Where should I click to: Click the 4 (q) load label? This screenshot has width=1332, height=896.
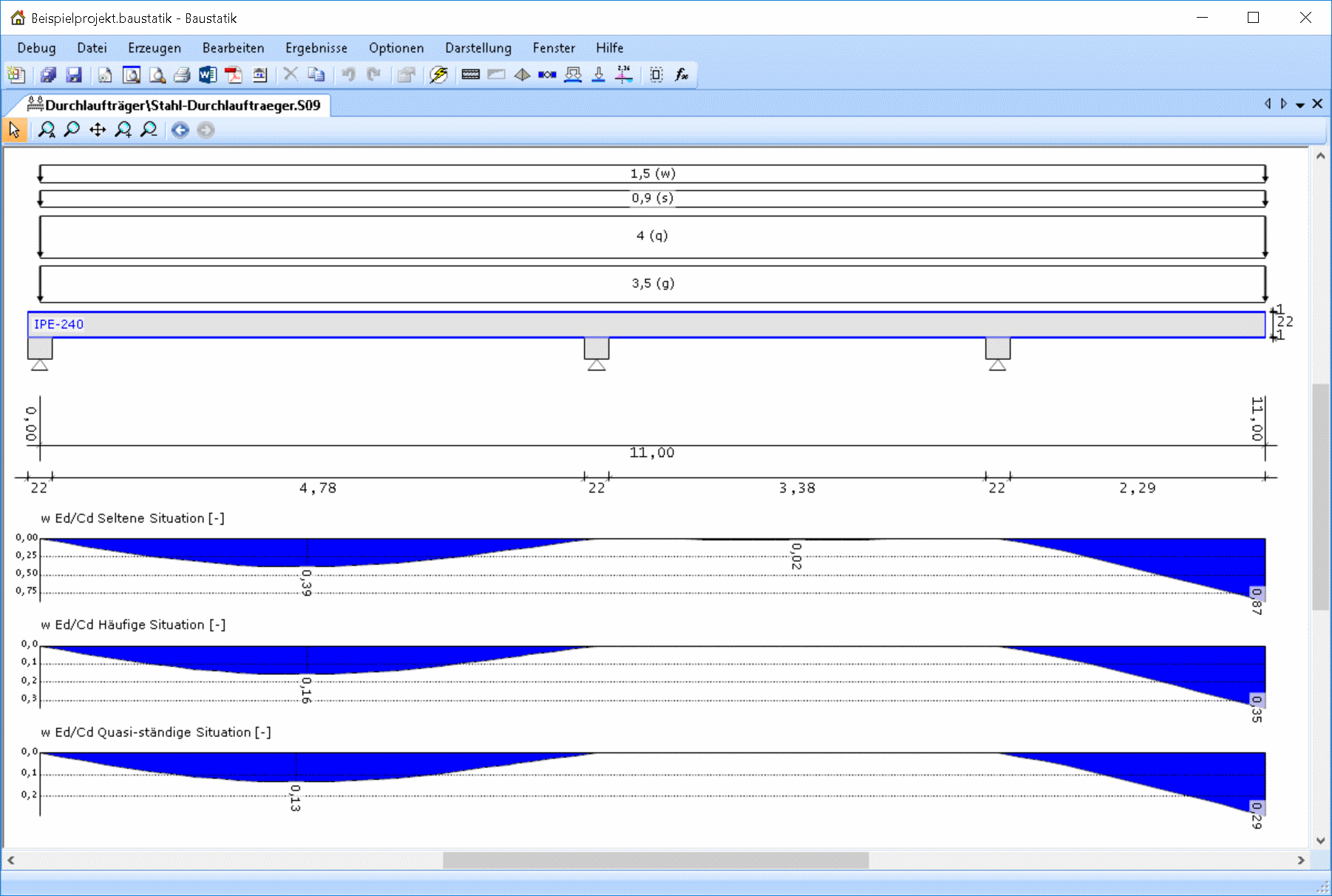pyautogui.click(x=652, y=236)
